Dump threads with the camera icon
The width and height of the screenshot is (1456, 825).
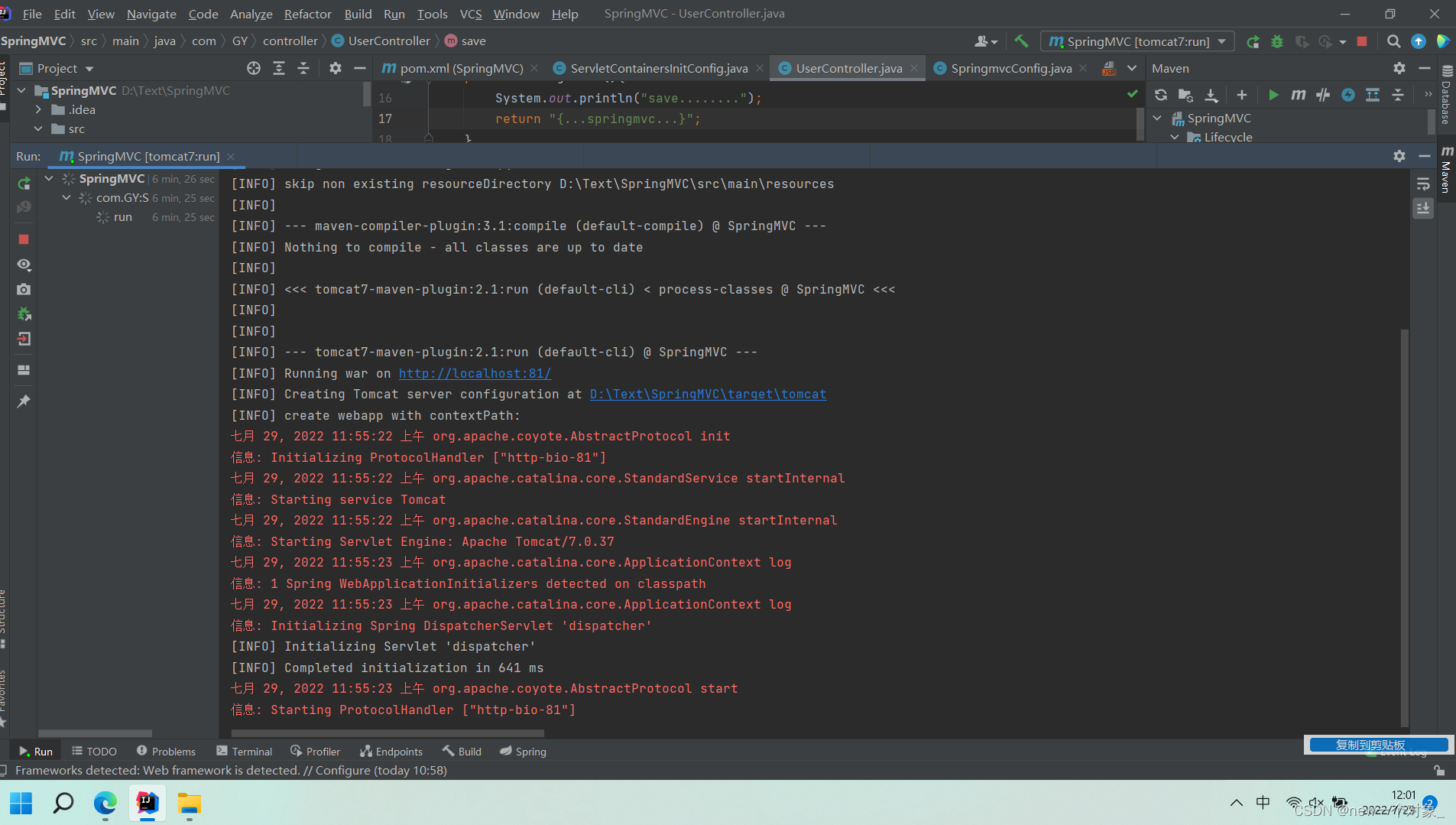click(x=24, y=289)
